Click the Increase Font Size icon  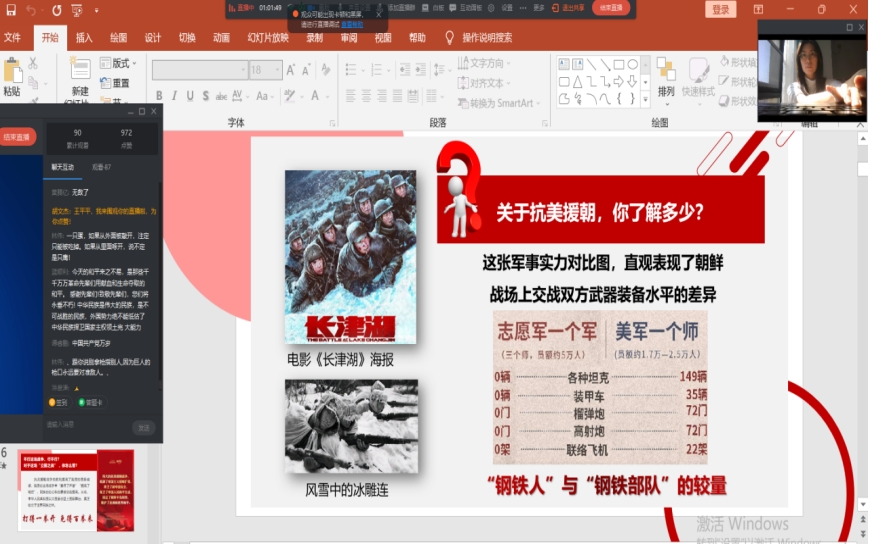(292, 70)
